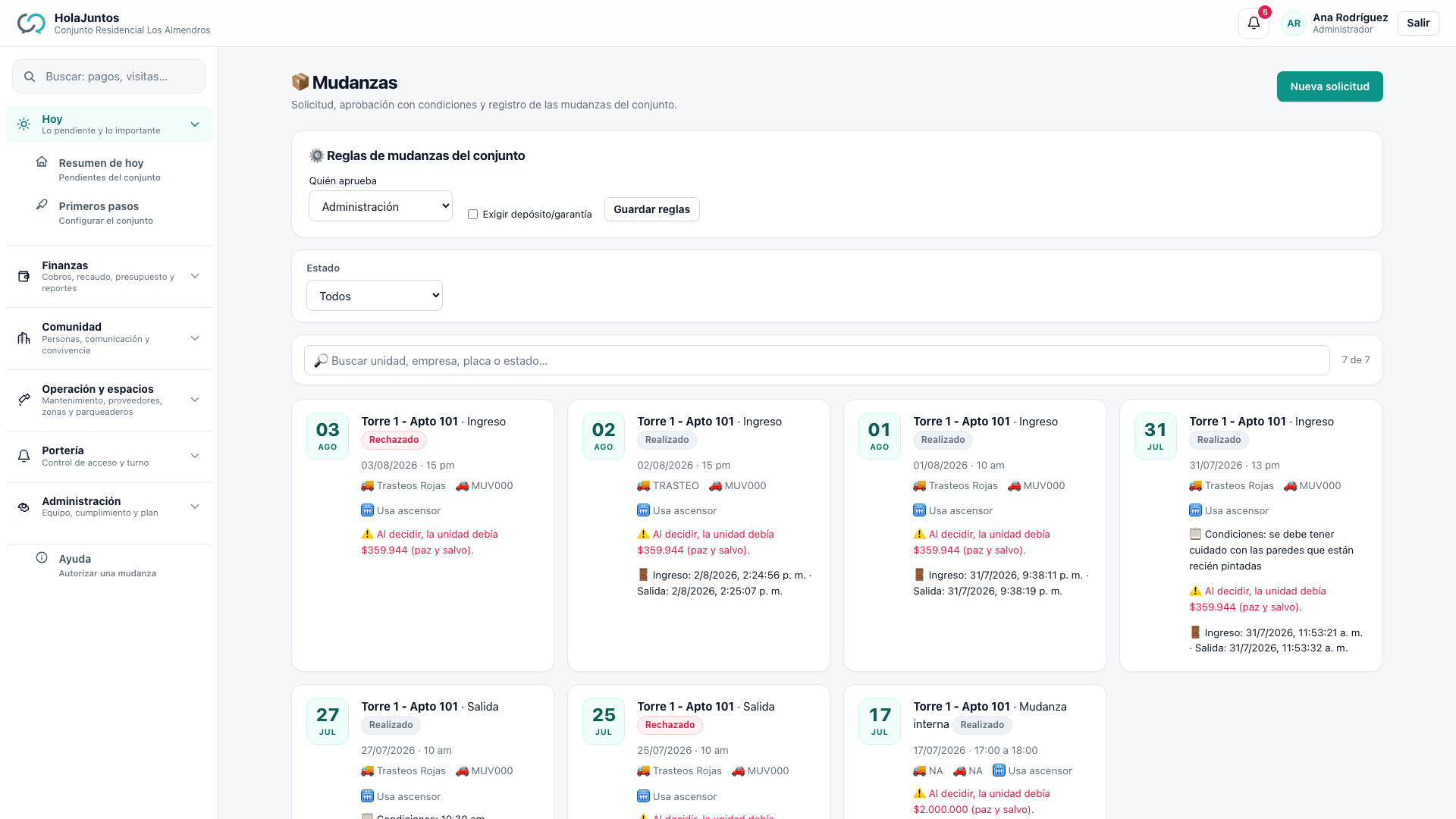Click the truck icon next to TRASTEO
The height and width of the screenshot is (819, 1456).
[643, 485]
